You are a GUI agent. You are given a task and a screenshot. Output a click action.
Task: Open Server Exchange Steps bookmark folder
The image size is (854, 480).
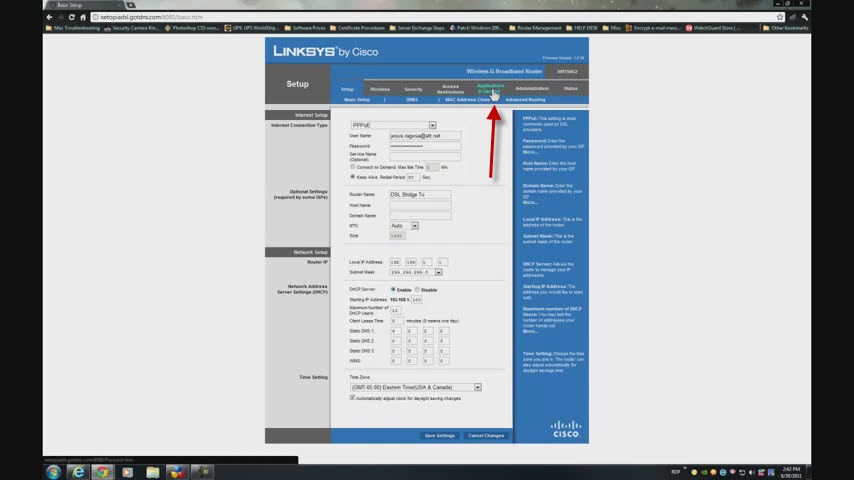point(417,28)
